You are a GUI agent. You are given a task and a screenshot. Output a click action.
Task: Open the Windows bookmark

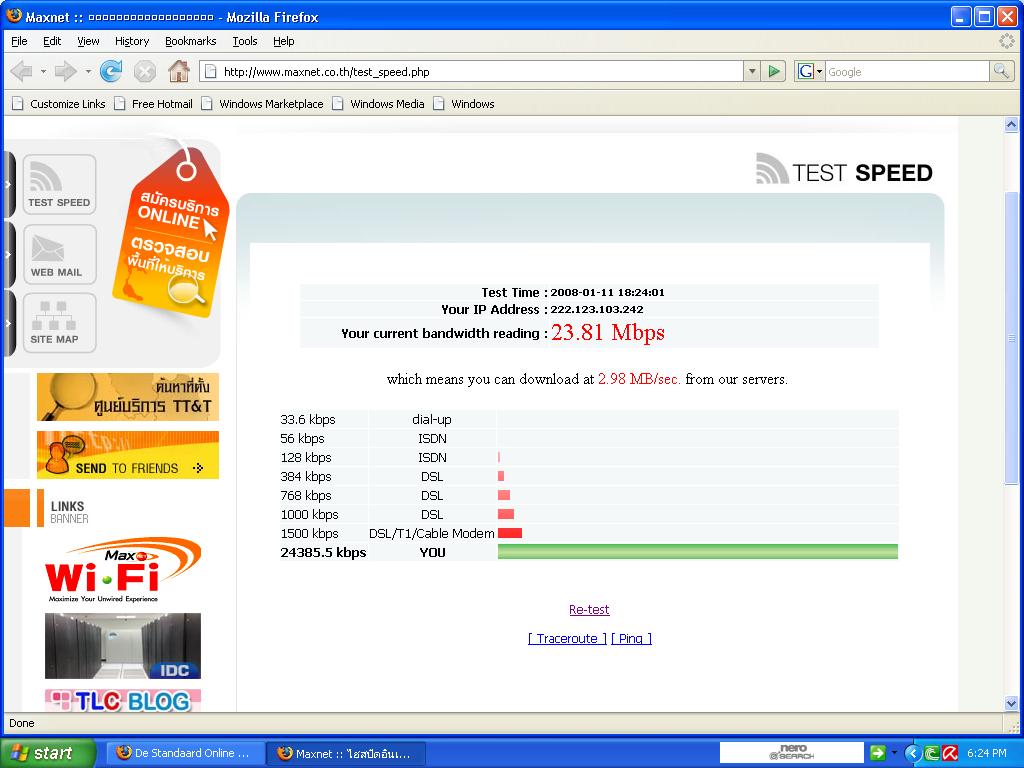pyautogui.click(x=464, y=104)
